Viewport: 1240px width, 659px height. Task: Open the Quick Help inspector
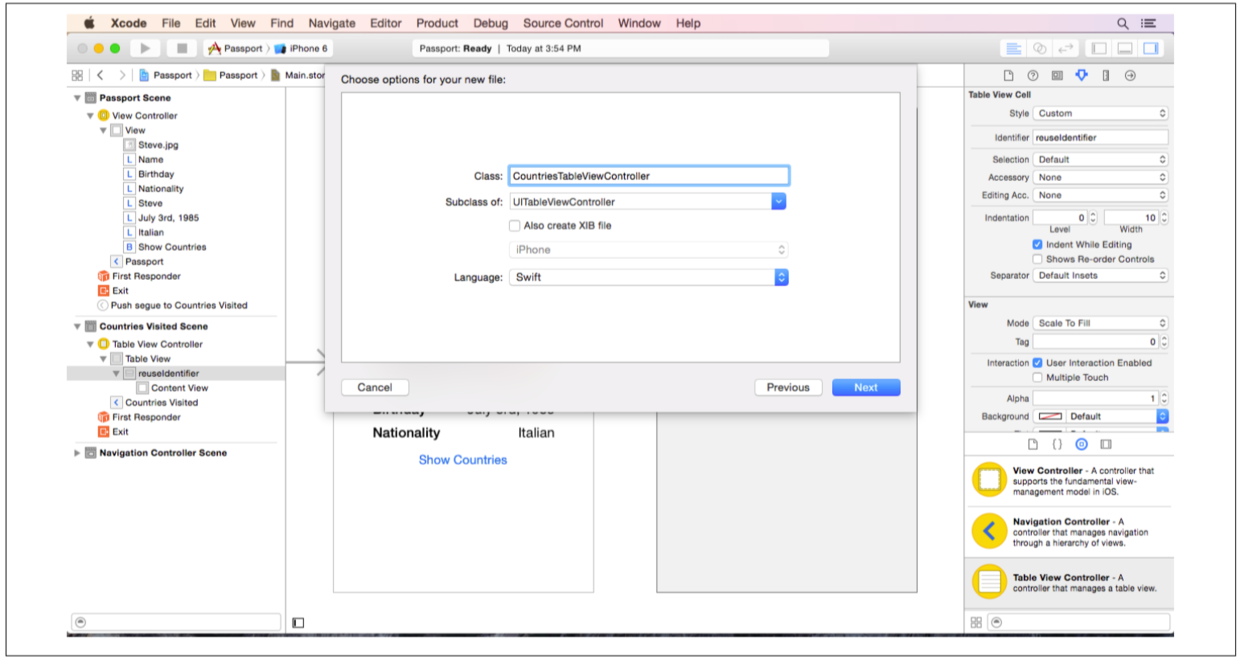pos(1032,75)
